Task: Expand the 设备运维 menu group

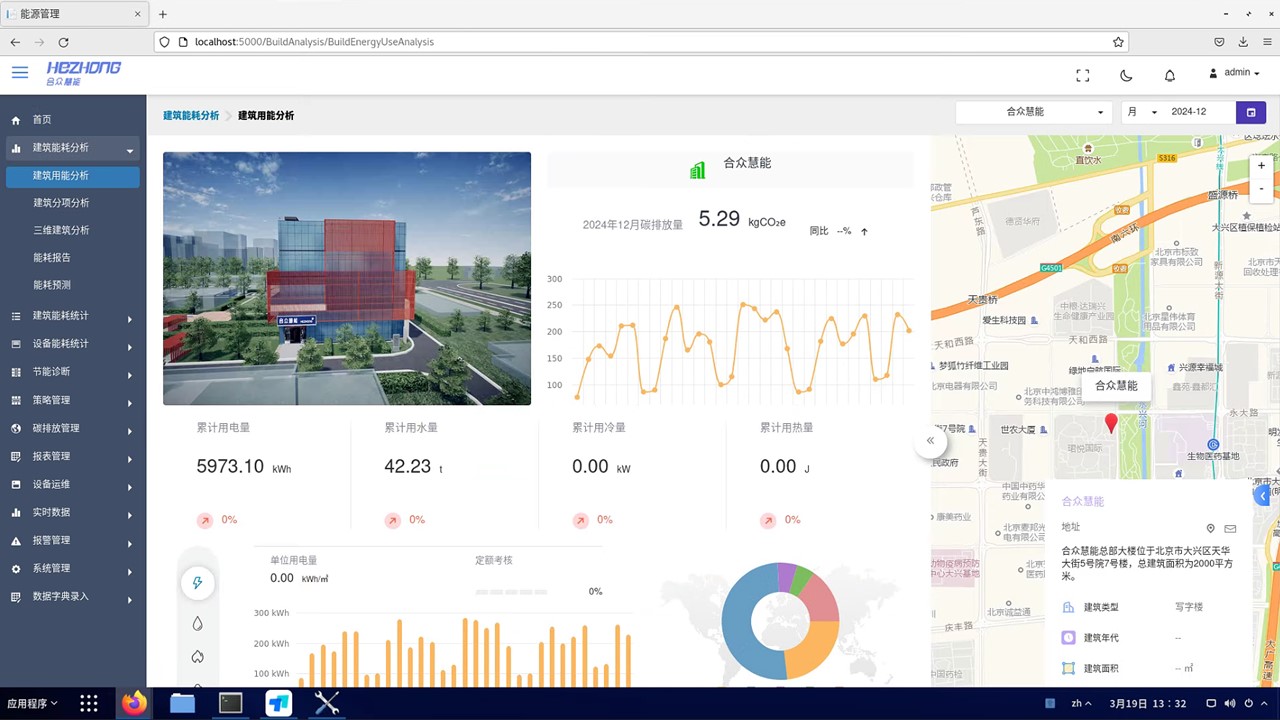Action: [x=73, y=484]
